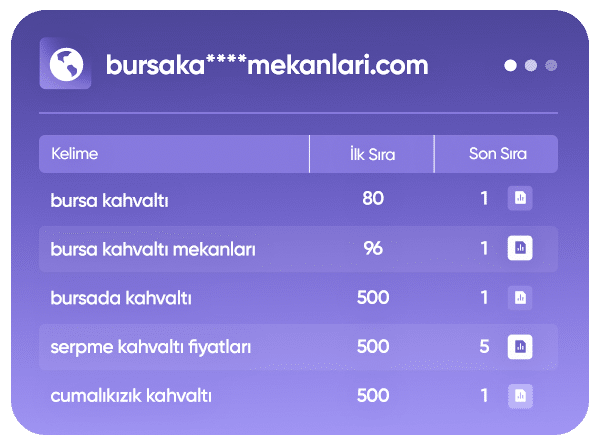The width and height of the screenshot is (600, 446).
Task: Open chart icon for bursada kahvaltı row
Action: coord(520,297)
